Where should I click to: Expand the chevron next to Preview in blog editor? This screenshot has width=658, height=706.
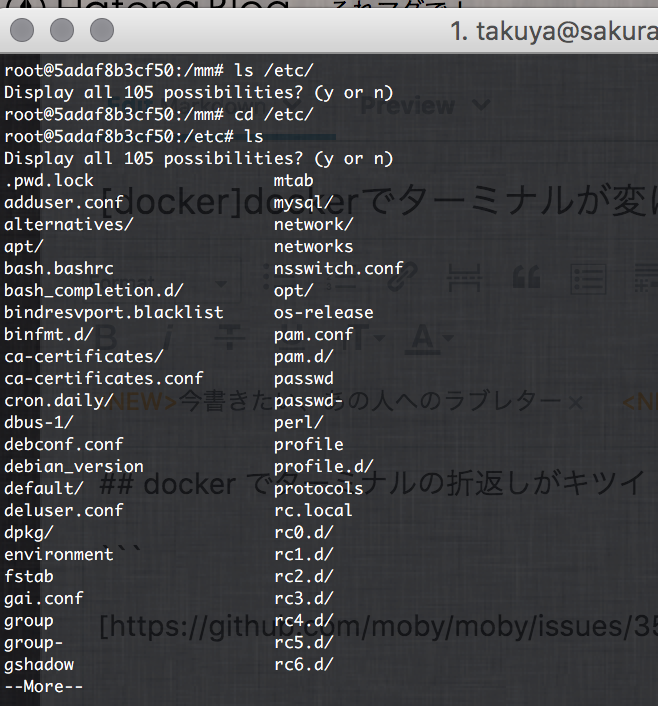click(x=481, y=105)
